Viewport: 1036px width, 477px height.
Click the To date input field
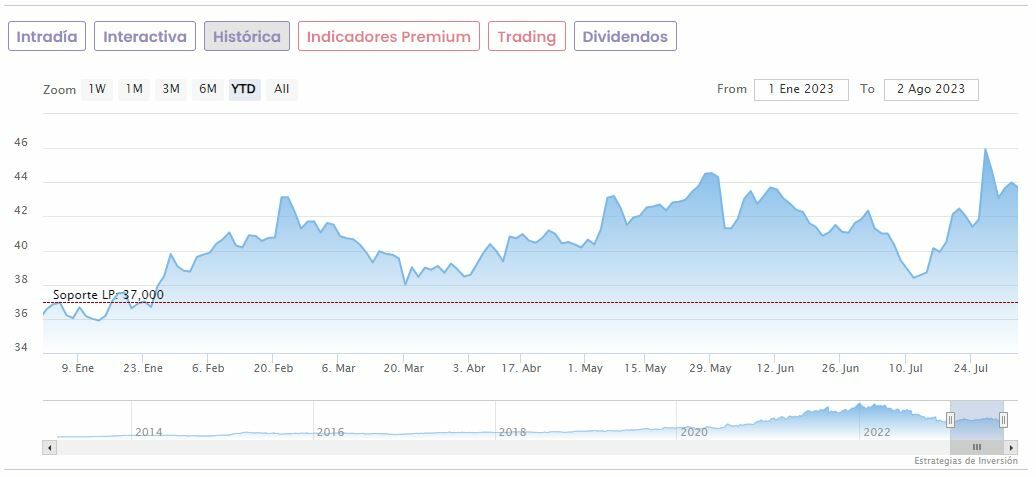pyautogui.click(x=931, y=89)
